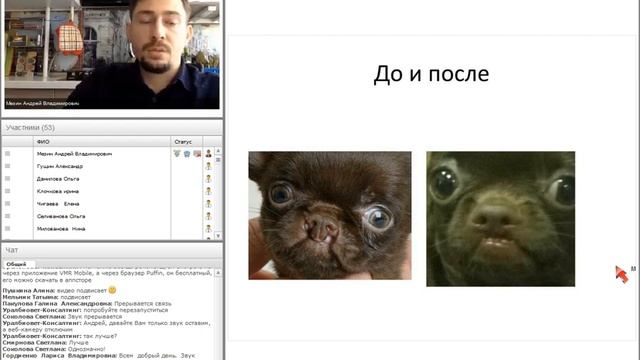640x360 pixels.
Task: Click the chat message 'так лучше?'
Action: (100, 336)
